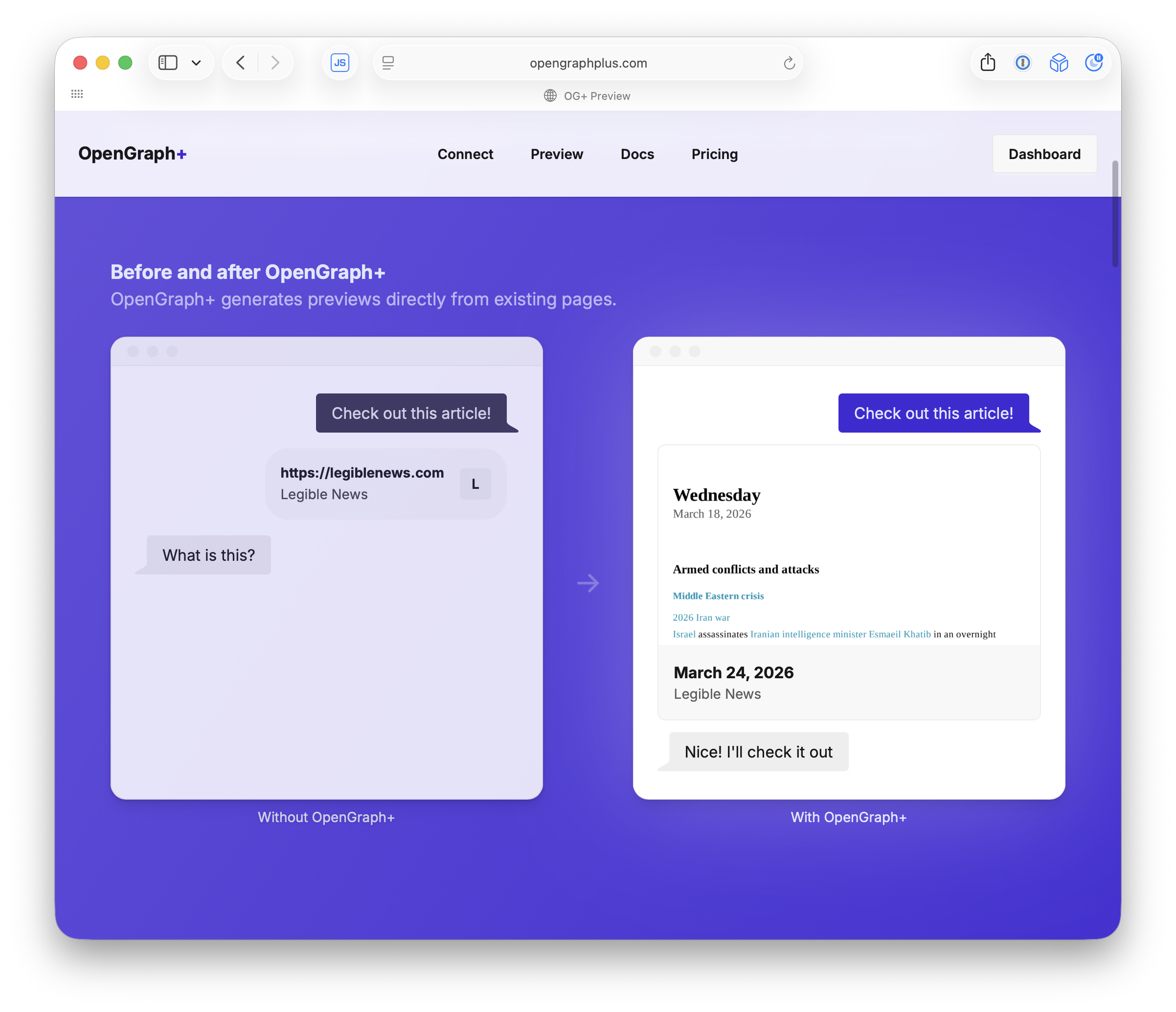Click the Reader view icon in address bar
Screen dimensions: 1176x1012
(x=388, y=63)
